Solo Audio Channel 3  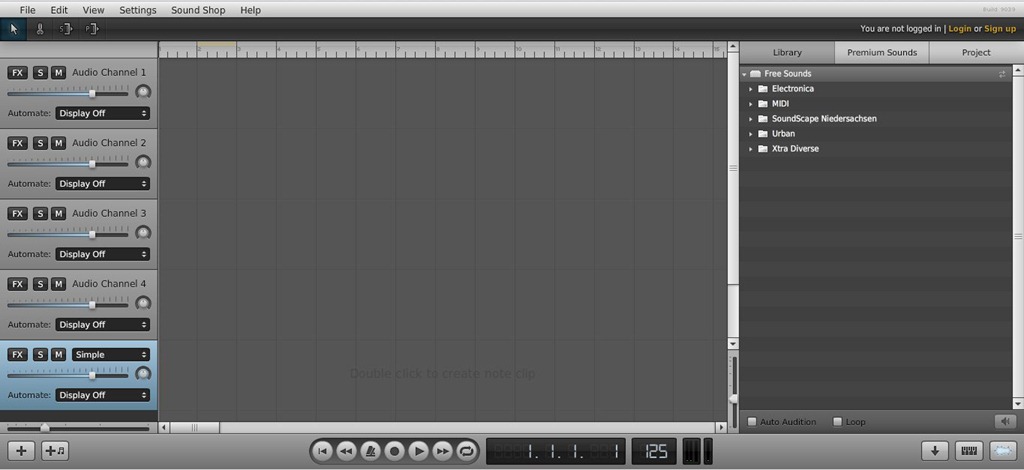[x=40, y=214]
